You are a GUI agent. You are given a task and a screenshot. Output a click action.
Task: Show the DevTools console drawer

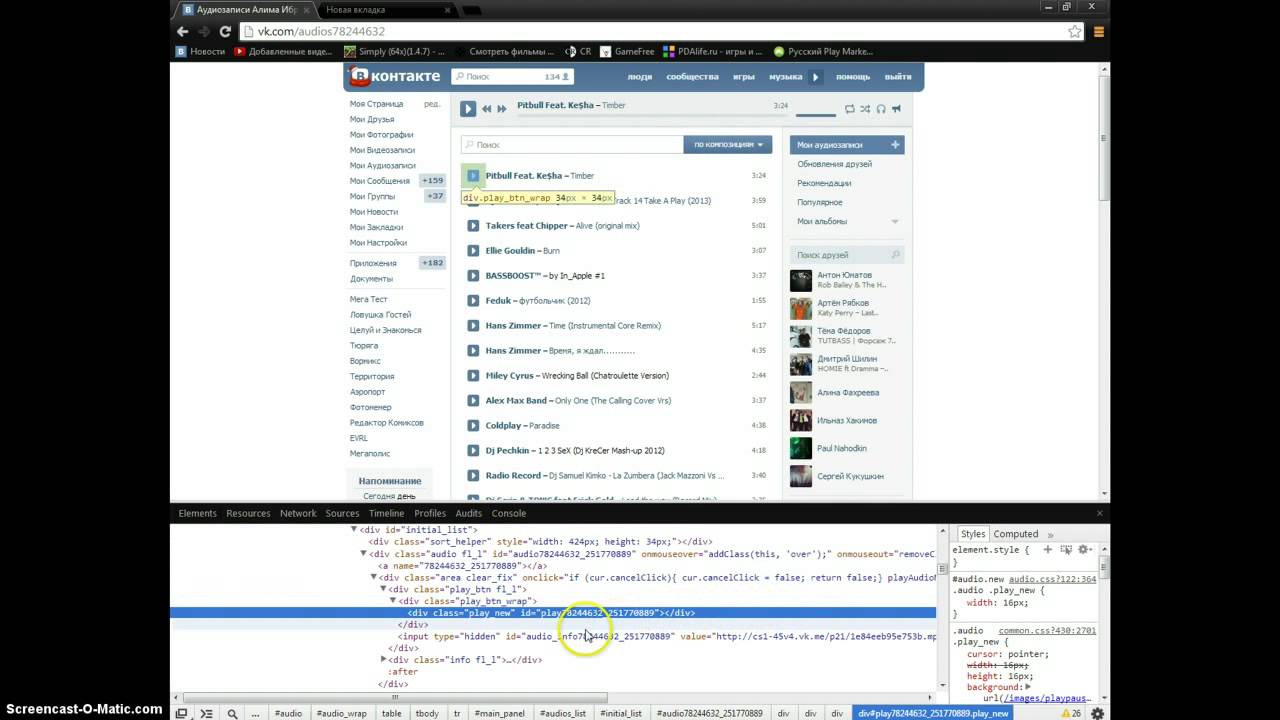click(x=206, y=713)
